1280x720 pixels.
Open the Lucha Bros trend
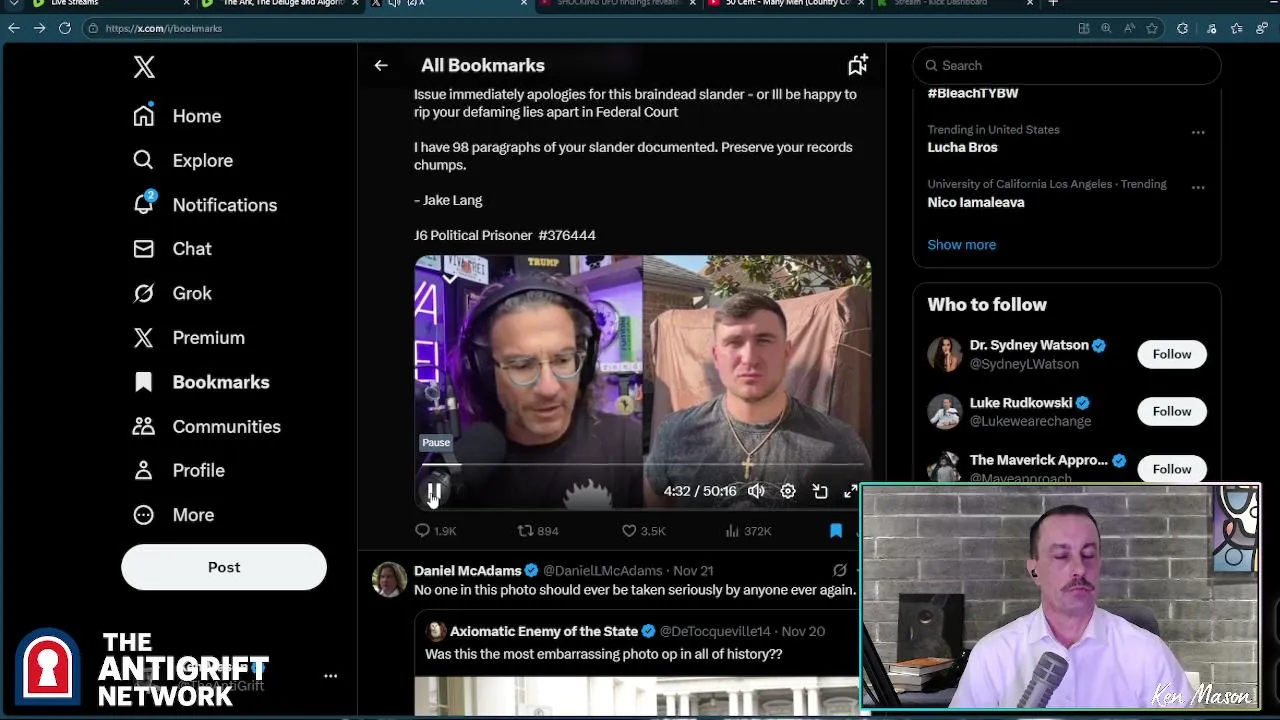tap(962, 147)
